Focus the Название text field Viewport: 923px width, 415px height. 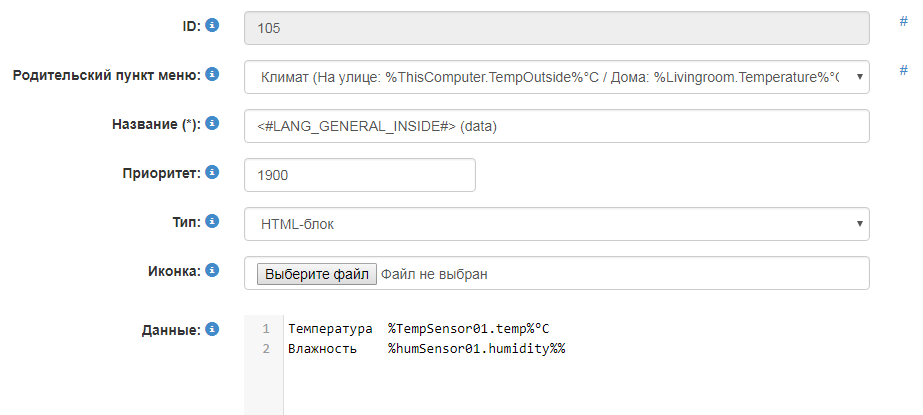tap(556, 126)
